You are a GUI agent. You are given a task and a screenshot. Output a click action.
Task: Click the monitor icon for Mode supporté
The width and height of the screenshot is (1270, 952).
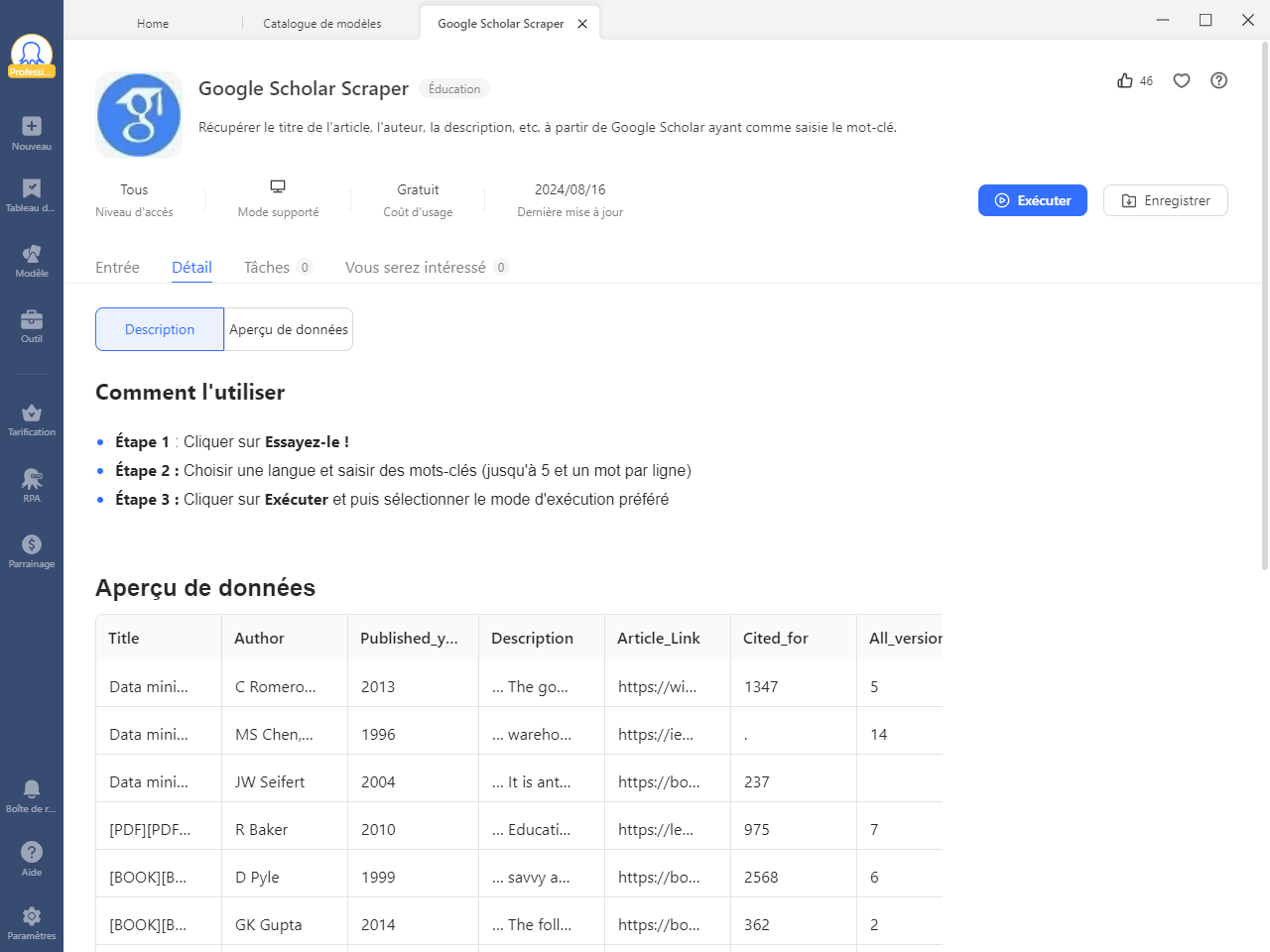278,186
